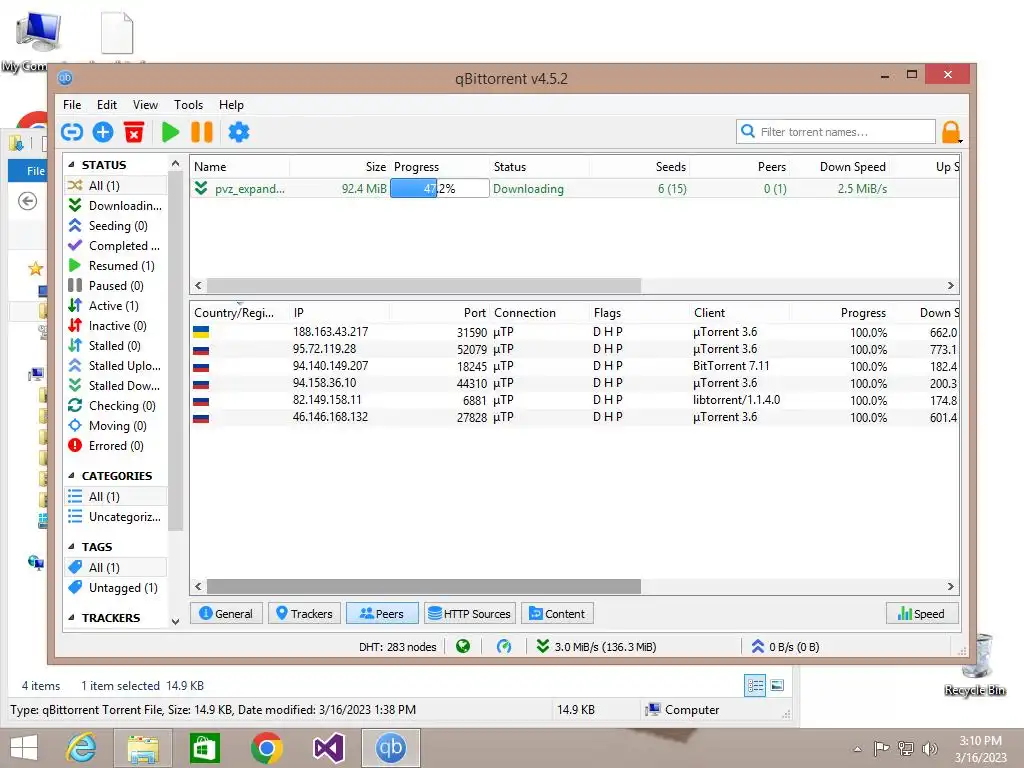This screenshot has height=768, width=1024.
Task: Switch to the General tab
Action: click(x=226, y=614)
